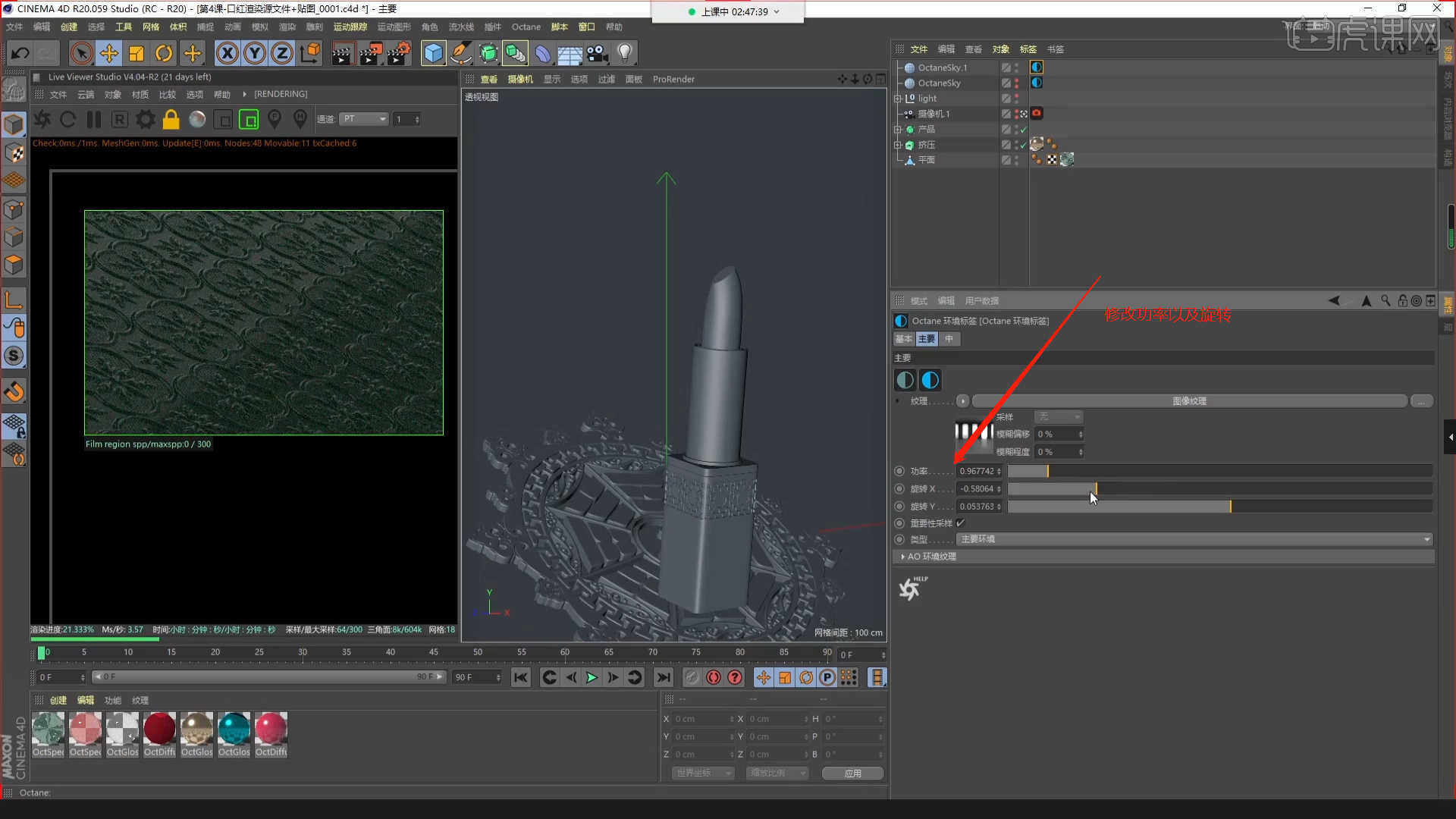Screen dimensions: 1456x819
Task: Add a Camera object
Action: point(598,53)
